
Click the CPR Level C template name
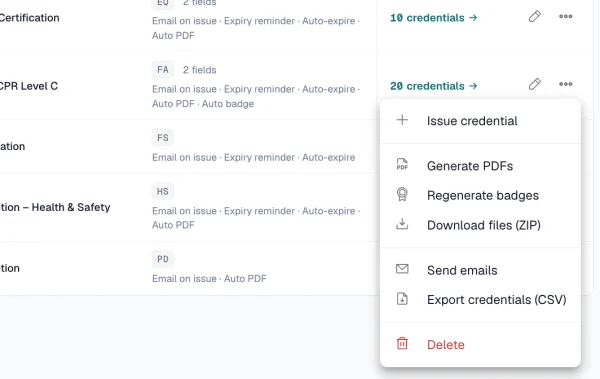[x=29, y=86]
